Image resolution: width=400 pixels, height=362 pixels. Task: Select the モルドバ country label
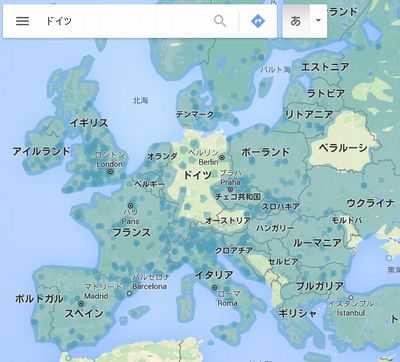[347, 220]
